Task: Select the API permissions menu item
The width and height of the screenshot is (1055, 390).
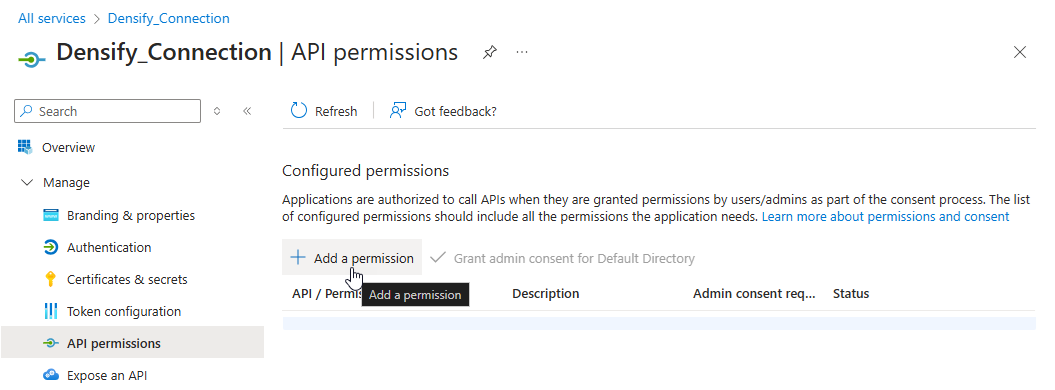Action: click(133, 343)
